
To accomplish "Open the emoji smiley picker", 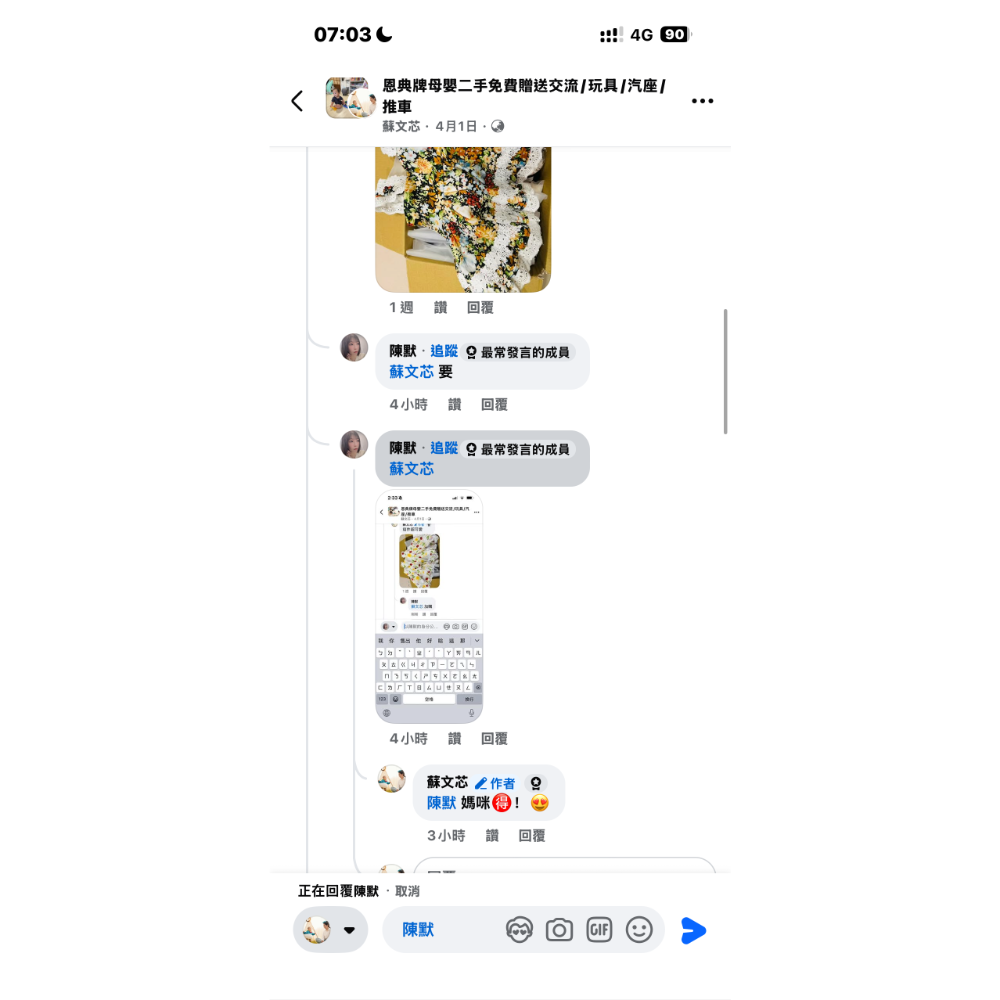I will point(639,930).
